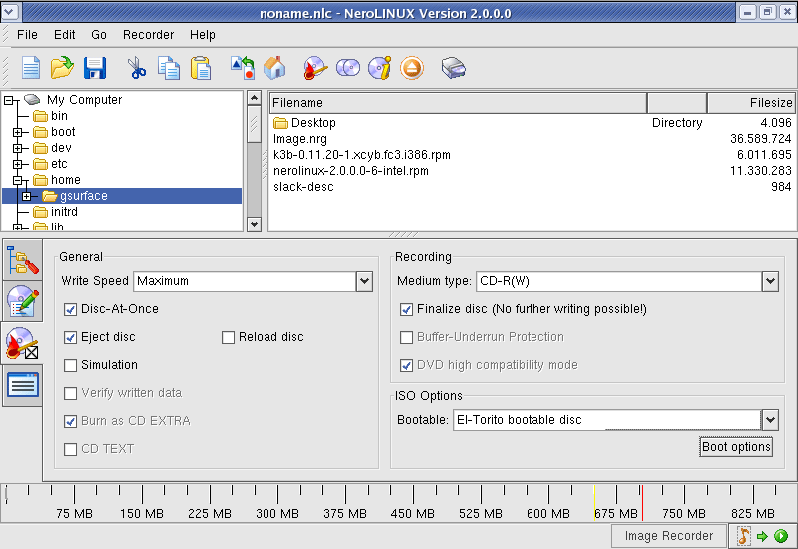The width and height of the screenshot is (798, 549).
Task: Click the red capacity marker on size bar
Action: point(642,503)
